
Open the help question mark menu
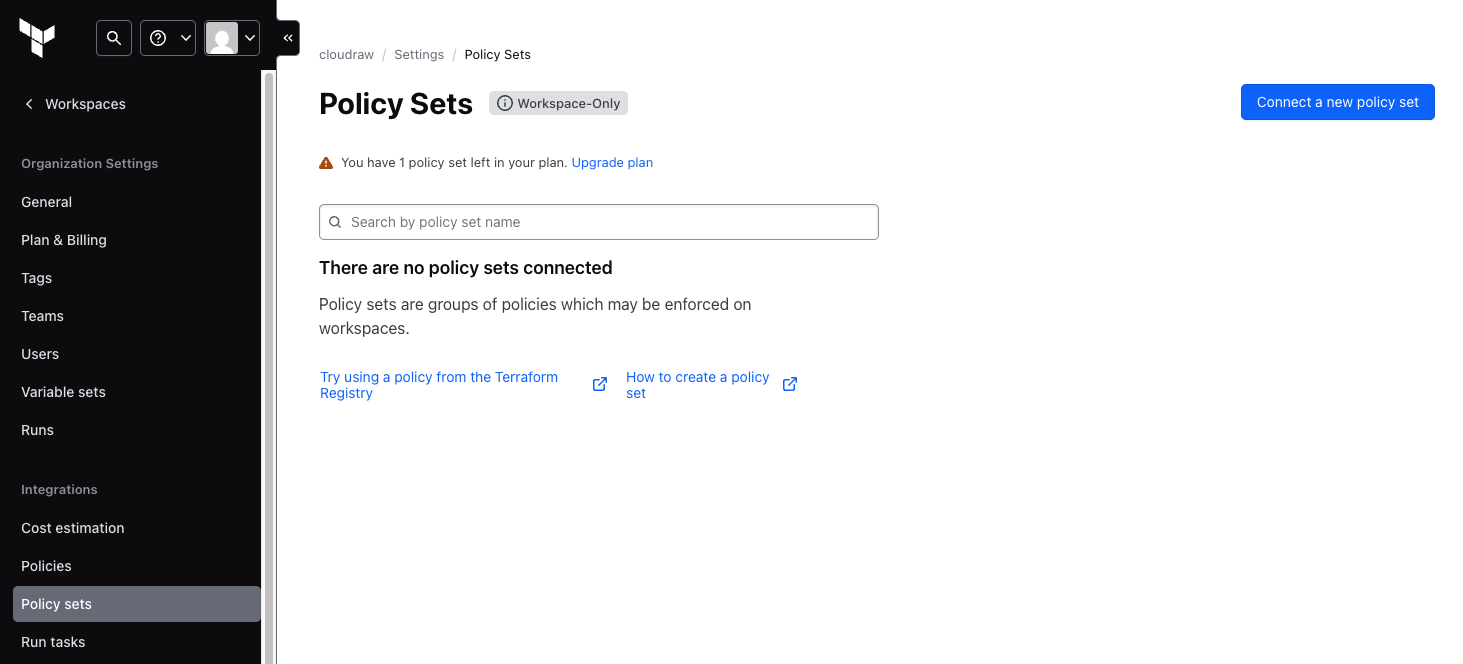pos(168,38)
